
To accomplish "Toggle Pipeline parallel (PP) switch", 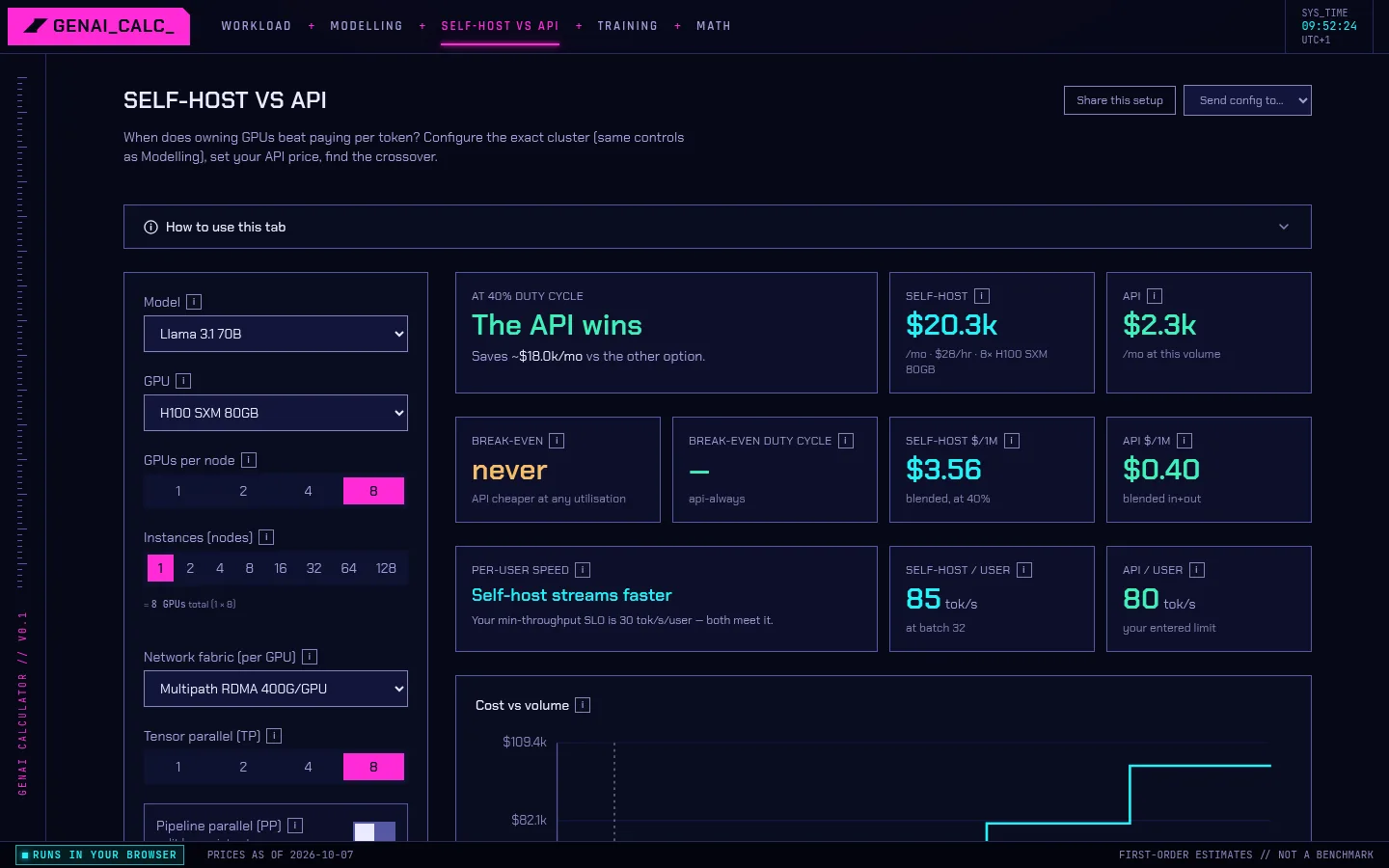I will point(374,831).
